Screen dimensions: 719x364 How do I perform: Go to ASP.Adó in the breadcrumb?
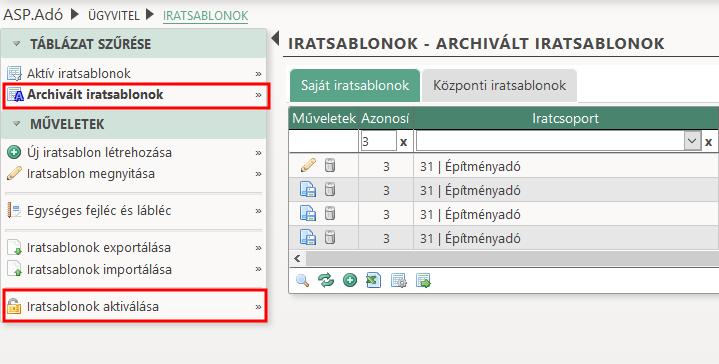pyautogui.click(x=33, y=15)
